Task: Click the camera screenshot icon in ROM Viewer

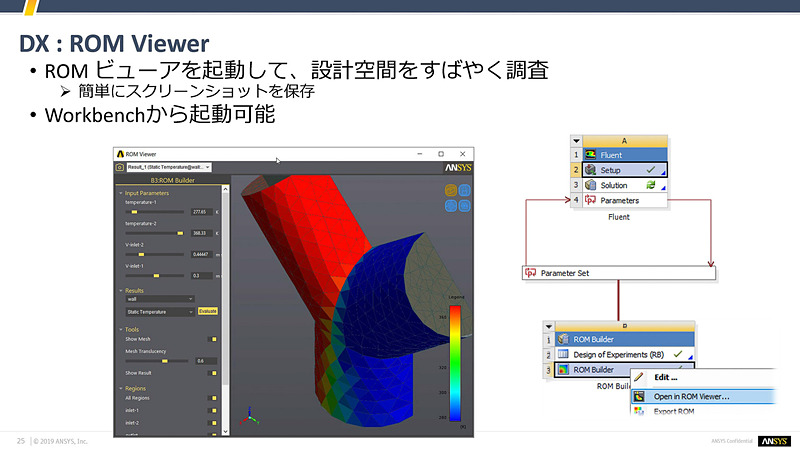Action: tap(119, 167)
